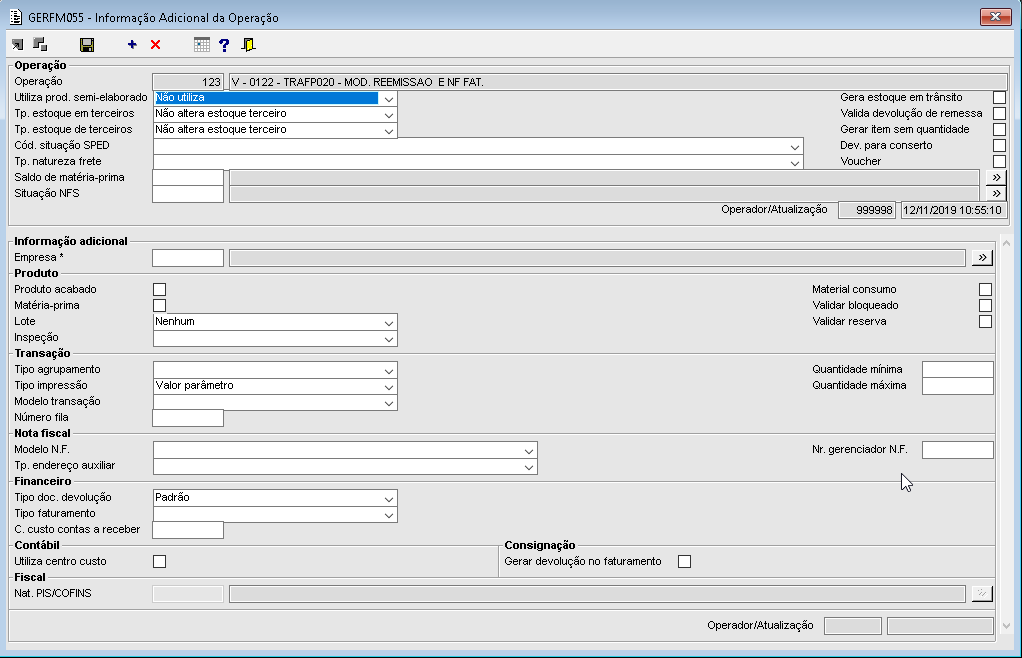The width and height of the screenshot is (1022, 658).
Task: Expand Cód. situação SPED dropdown
Action: click(795, 146)
